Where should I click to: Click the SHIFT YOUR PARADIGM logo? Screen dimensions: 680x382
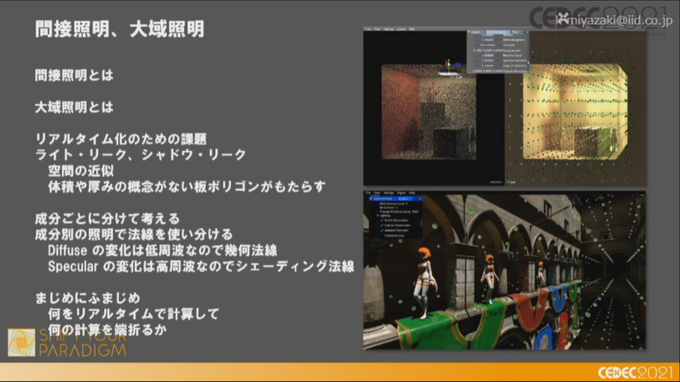(x=67, y=343)
